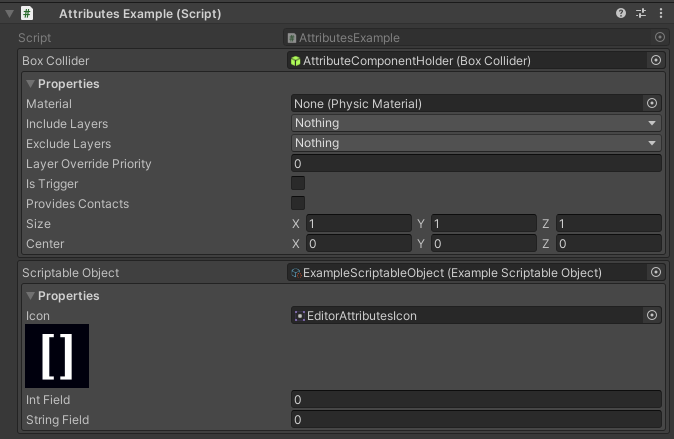This screenshot has height=439, width=674.
Task: Click the Include Layers label
Action: click(x=67, y=124)
